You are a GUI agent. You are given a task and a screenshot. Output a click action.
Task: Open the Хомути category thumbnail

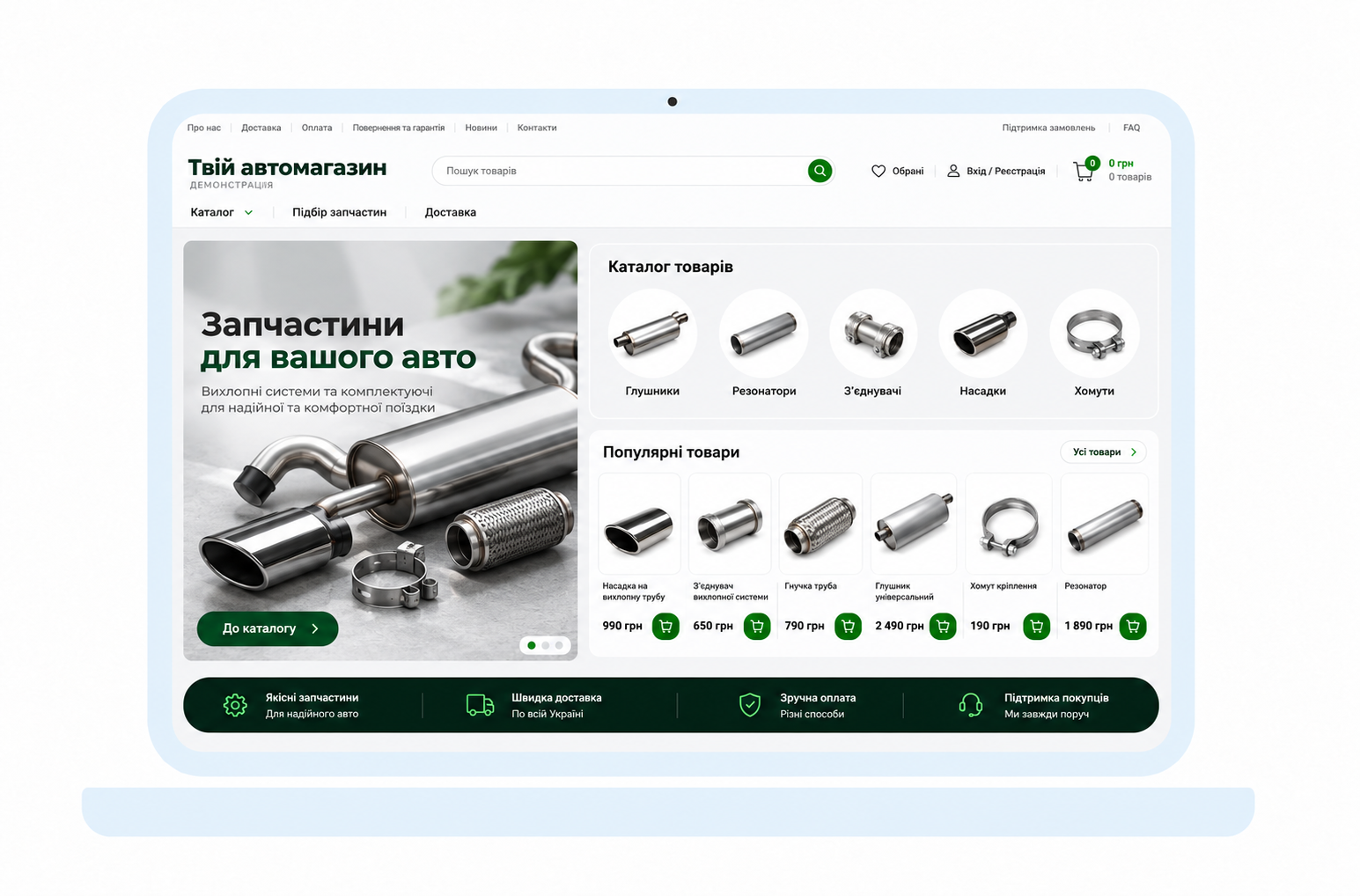tap(1094, 334)
